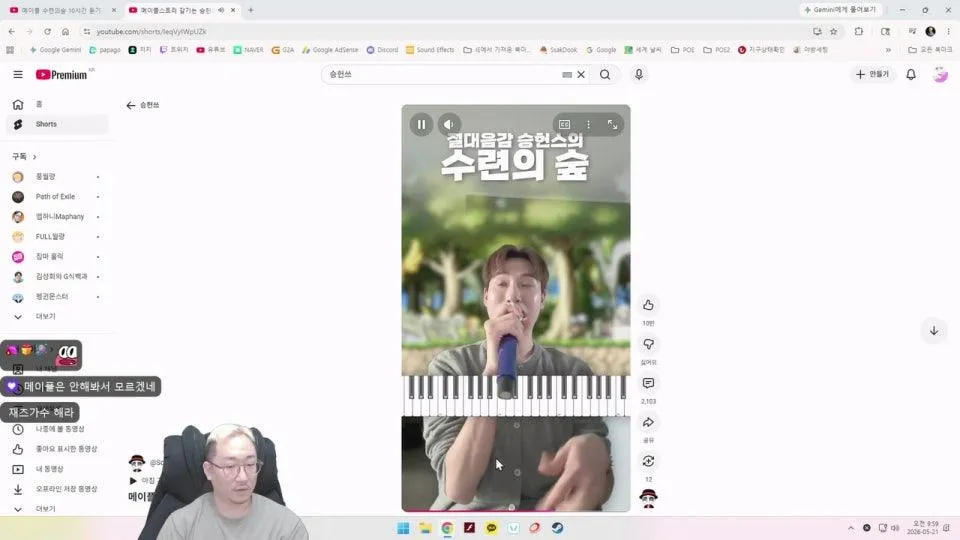Share this Short
Viewport: 960px width, 540px height.
[x=648, y=422]
